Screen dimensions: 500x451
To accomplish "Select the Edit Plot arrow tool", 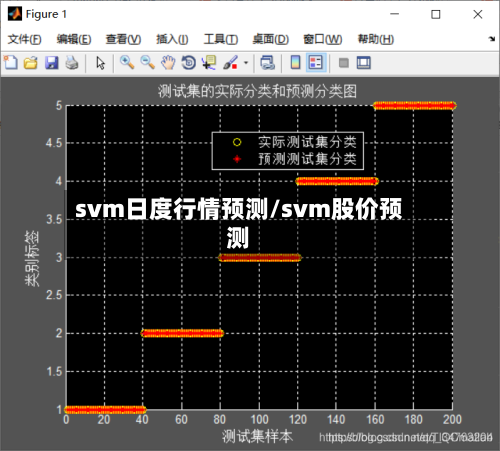I will point(100,63).
